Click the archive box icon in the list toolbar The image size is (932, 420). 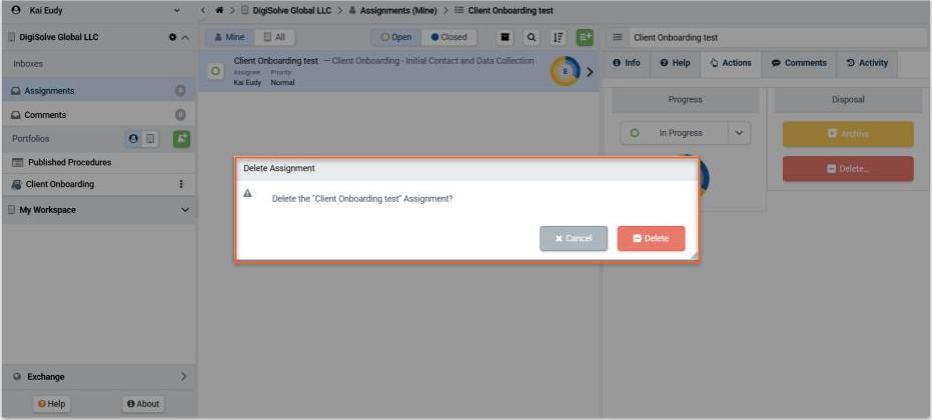505,37
